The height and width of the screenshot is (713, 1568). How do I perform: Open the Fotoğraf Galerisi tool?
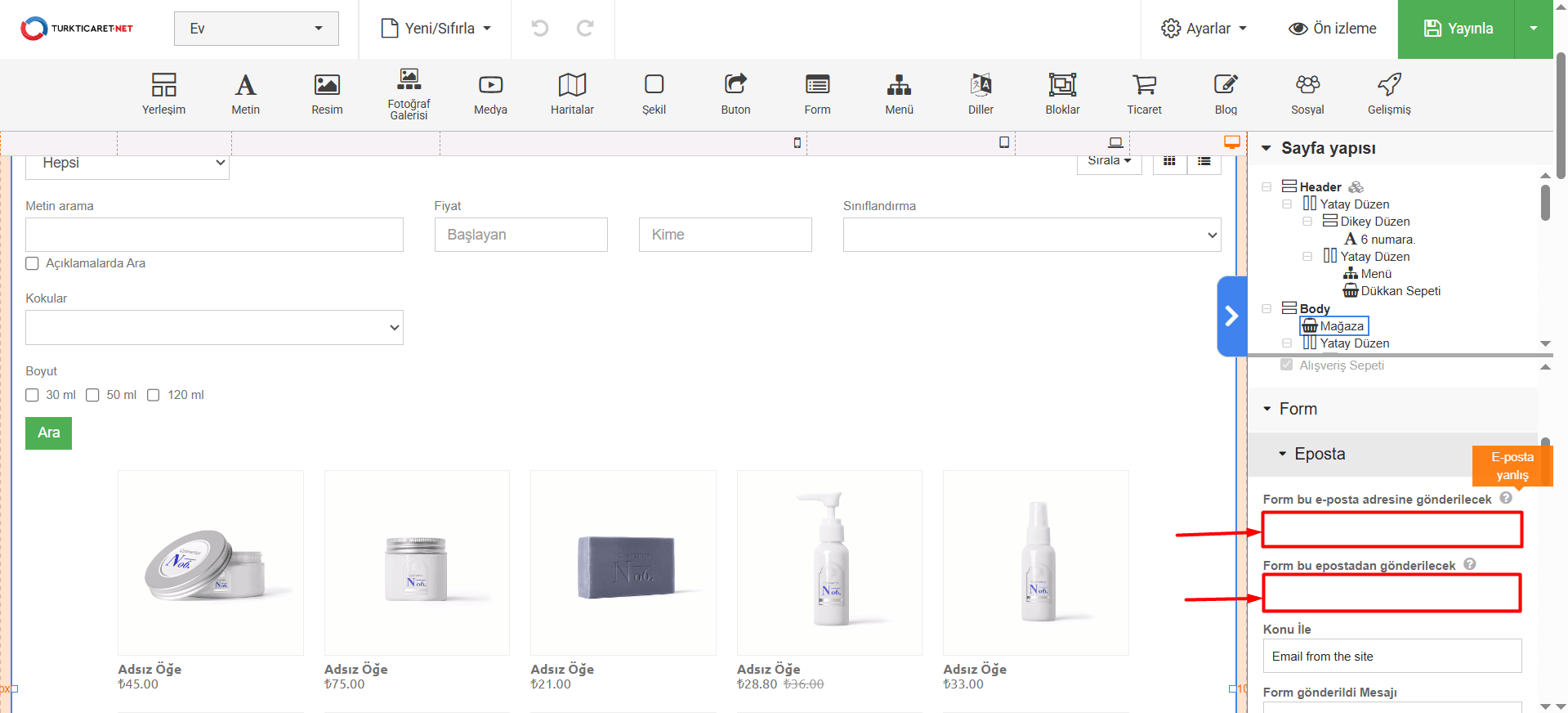pyautogui.click(x=409, y=93)
